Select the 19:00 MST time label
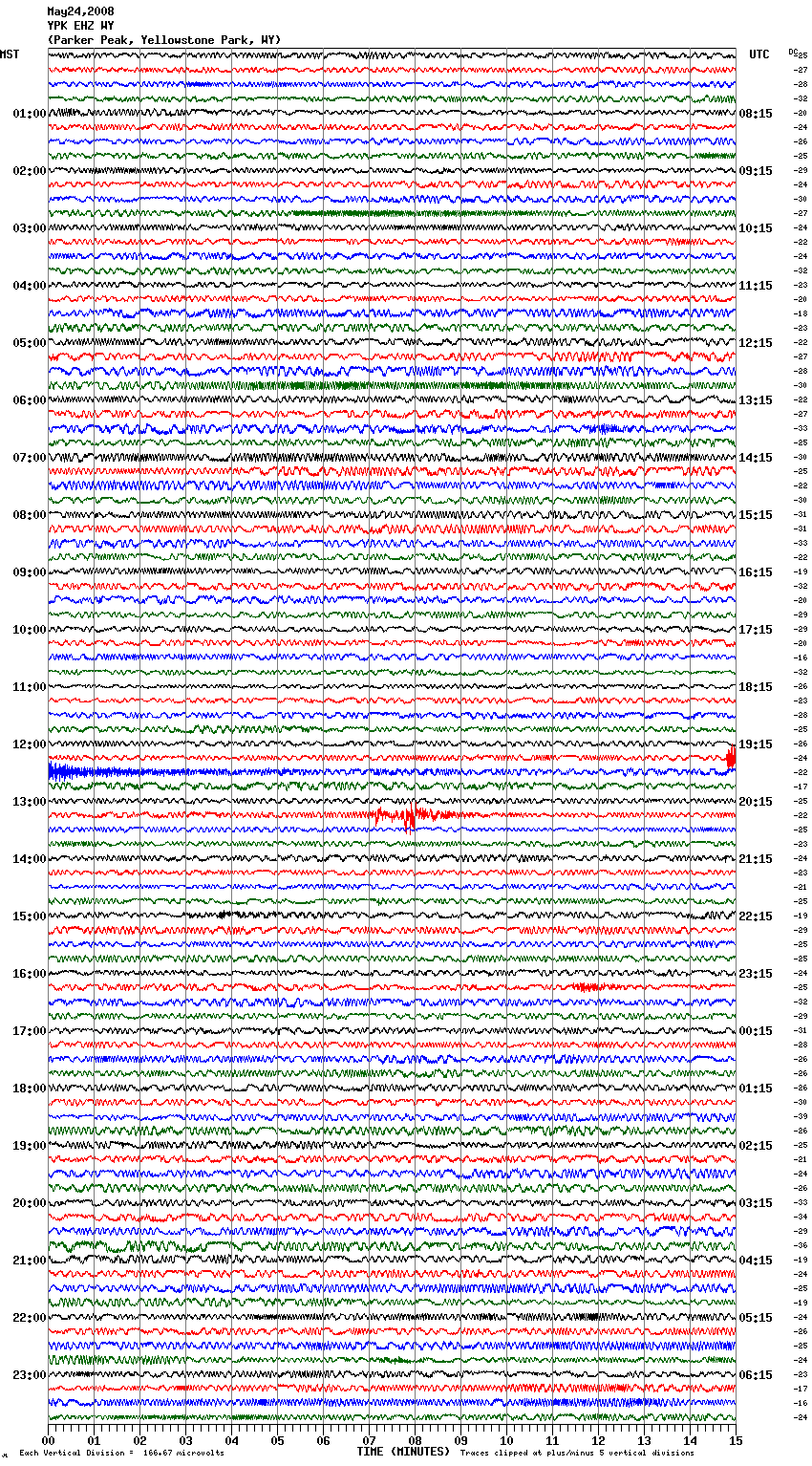The image size is (812, 1466). tap(30, 1146)
